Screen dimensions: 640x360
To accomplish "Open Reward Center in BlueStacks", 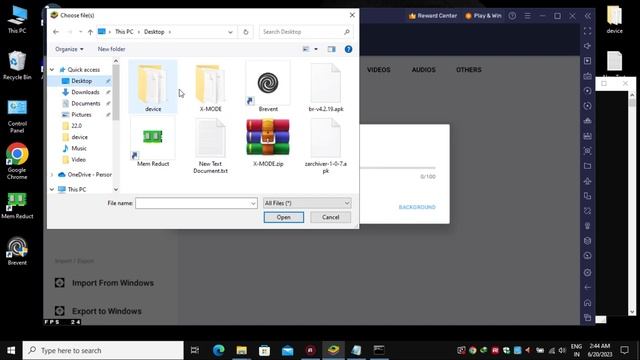I will [x=433, y=16].
